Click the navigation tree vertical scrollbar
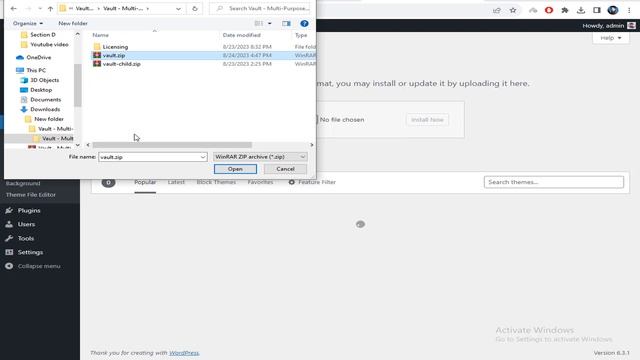This screenshot has width=640, height=360. (78, 85)
